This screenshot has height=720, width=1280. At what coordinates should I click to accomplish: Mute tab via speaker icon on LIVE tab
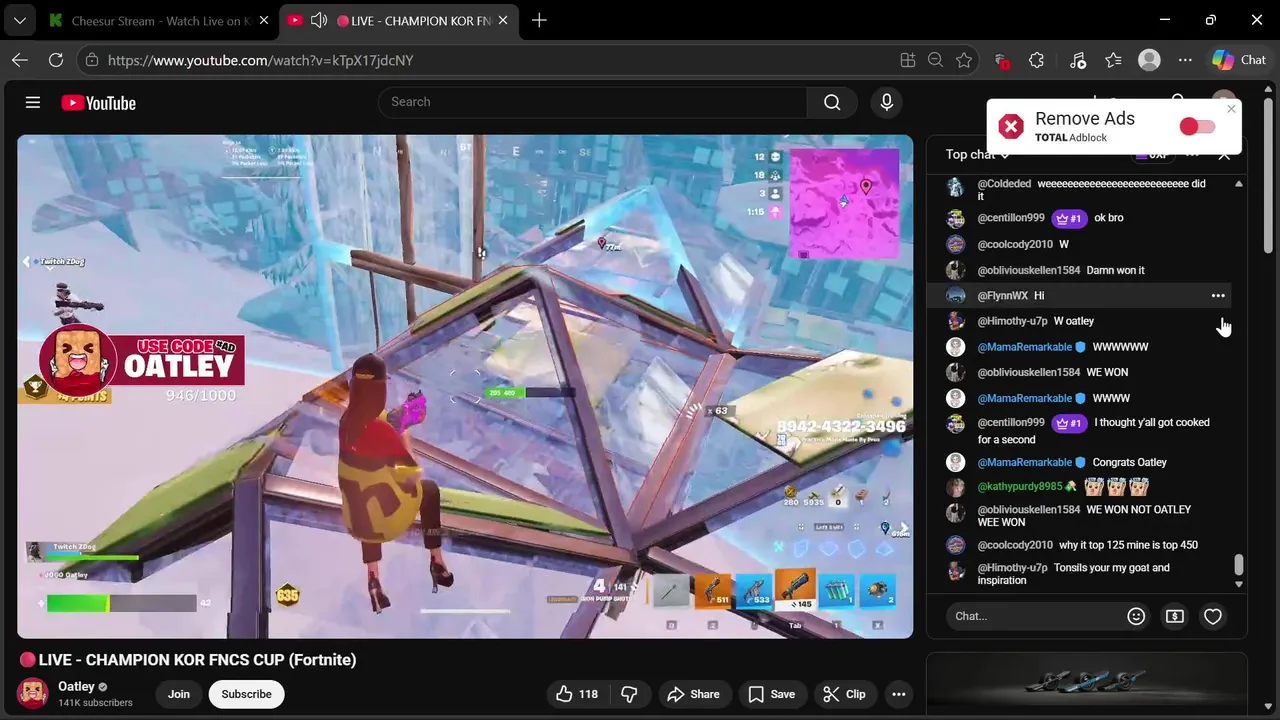(x=319, y=20)
